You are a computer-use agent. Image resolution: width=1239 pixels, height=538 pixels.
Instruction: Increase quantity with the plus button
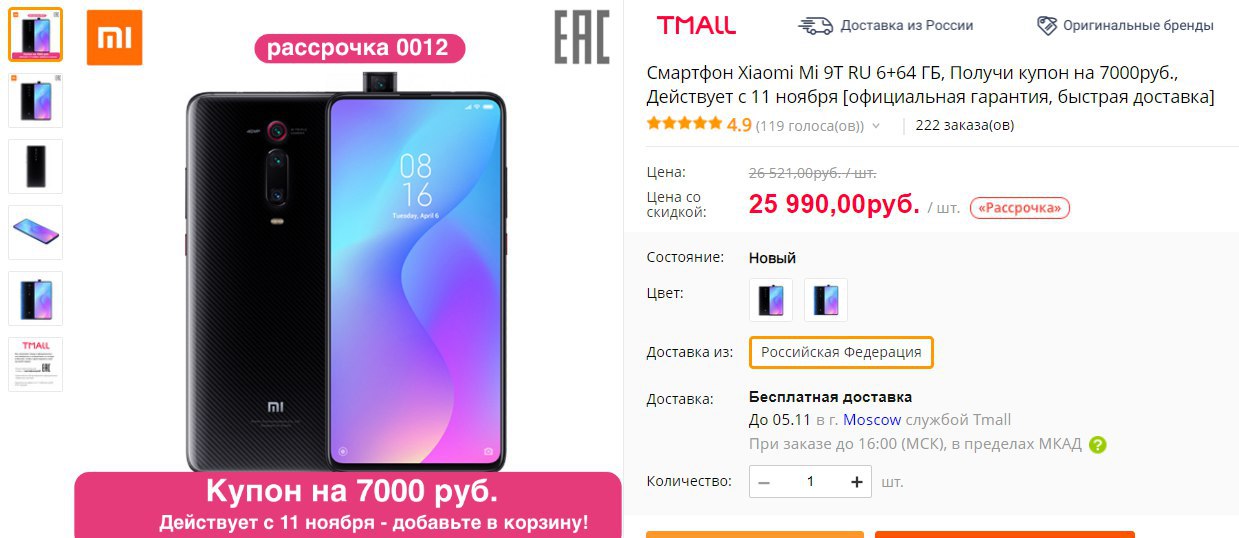856,482
